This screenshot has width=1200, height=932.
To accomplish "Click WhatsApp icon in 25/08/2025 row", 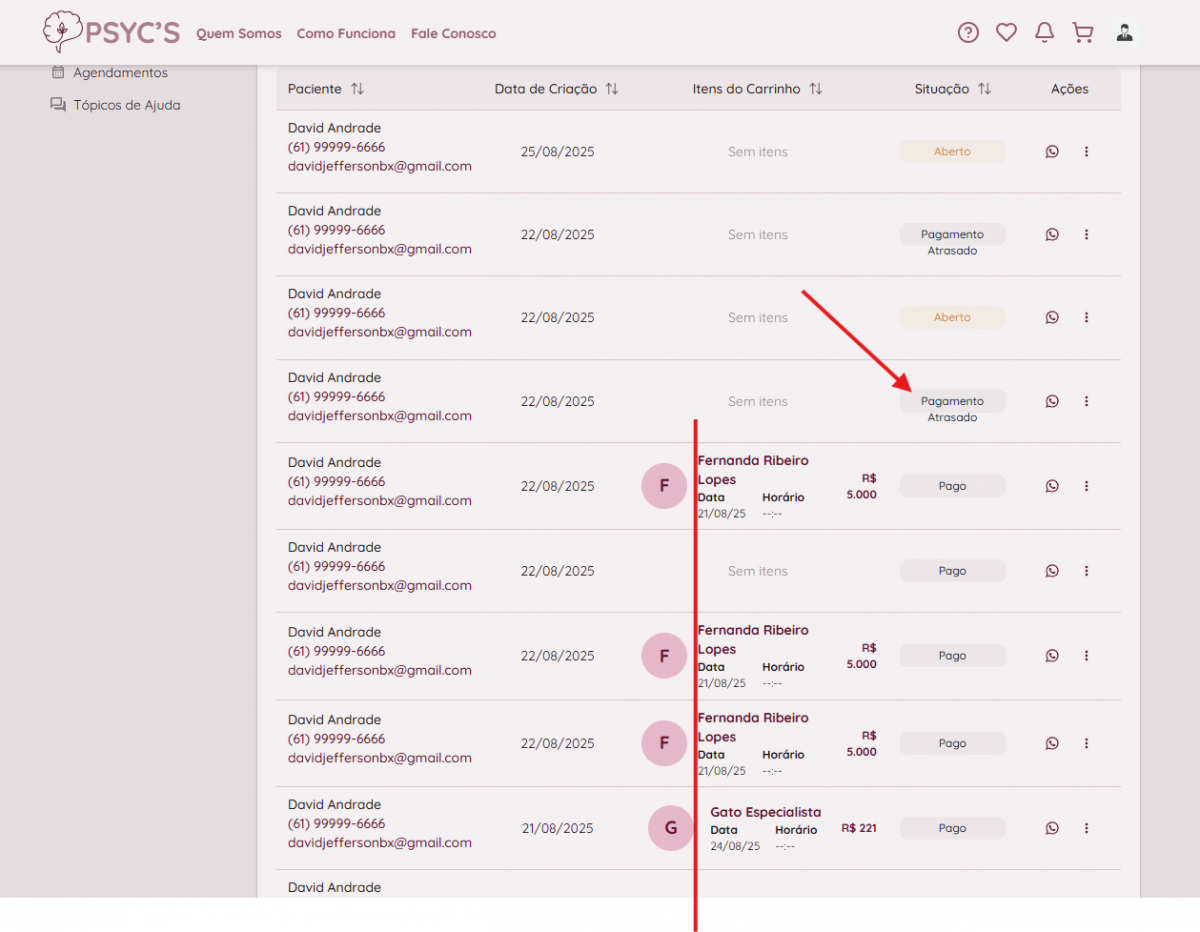I will [x=1052, y=152].
